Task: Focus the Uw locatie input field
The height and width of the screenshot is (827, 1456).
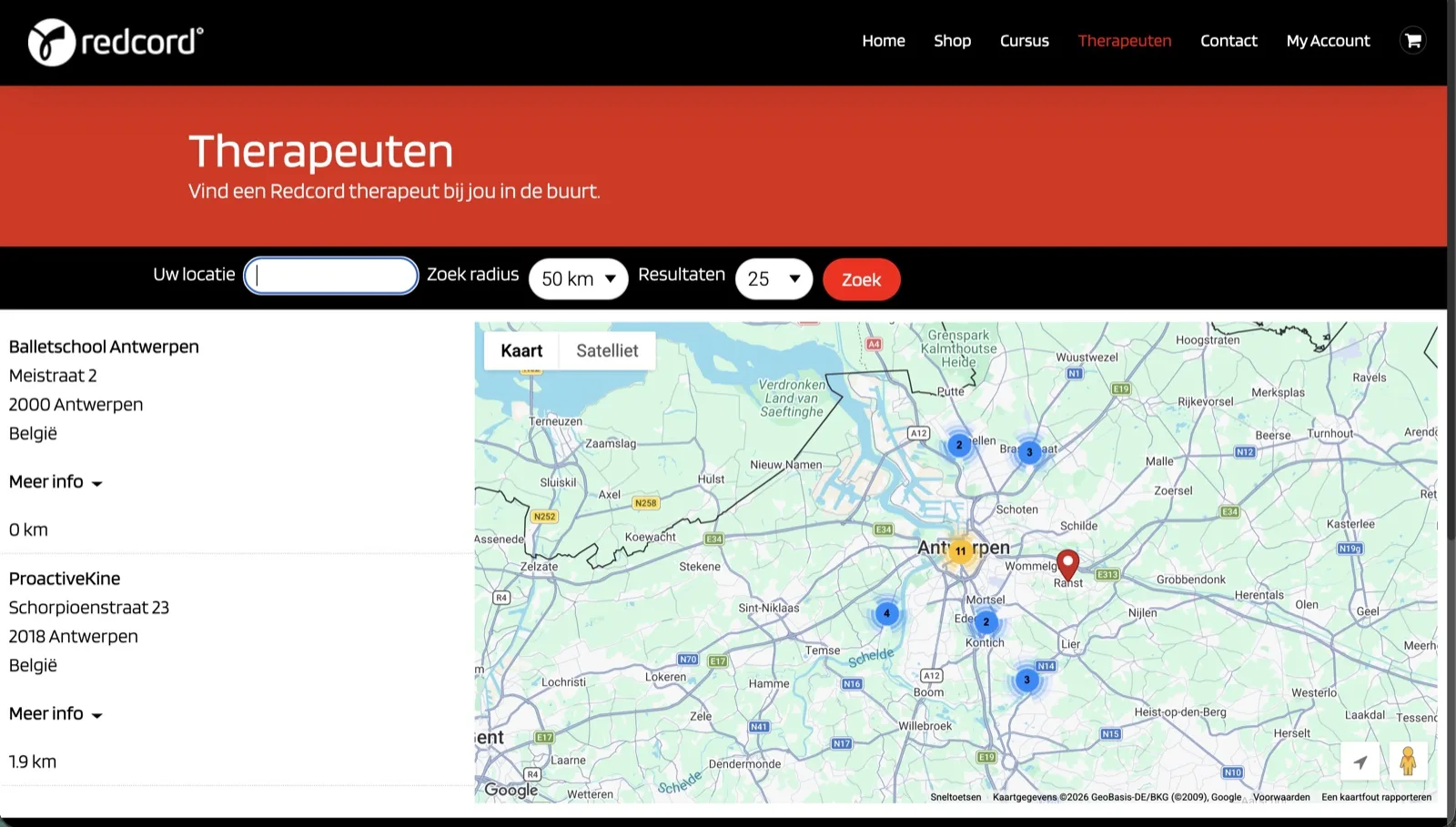Action: point(331,276)
